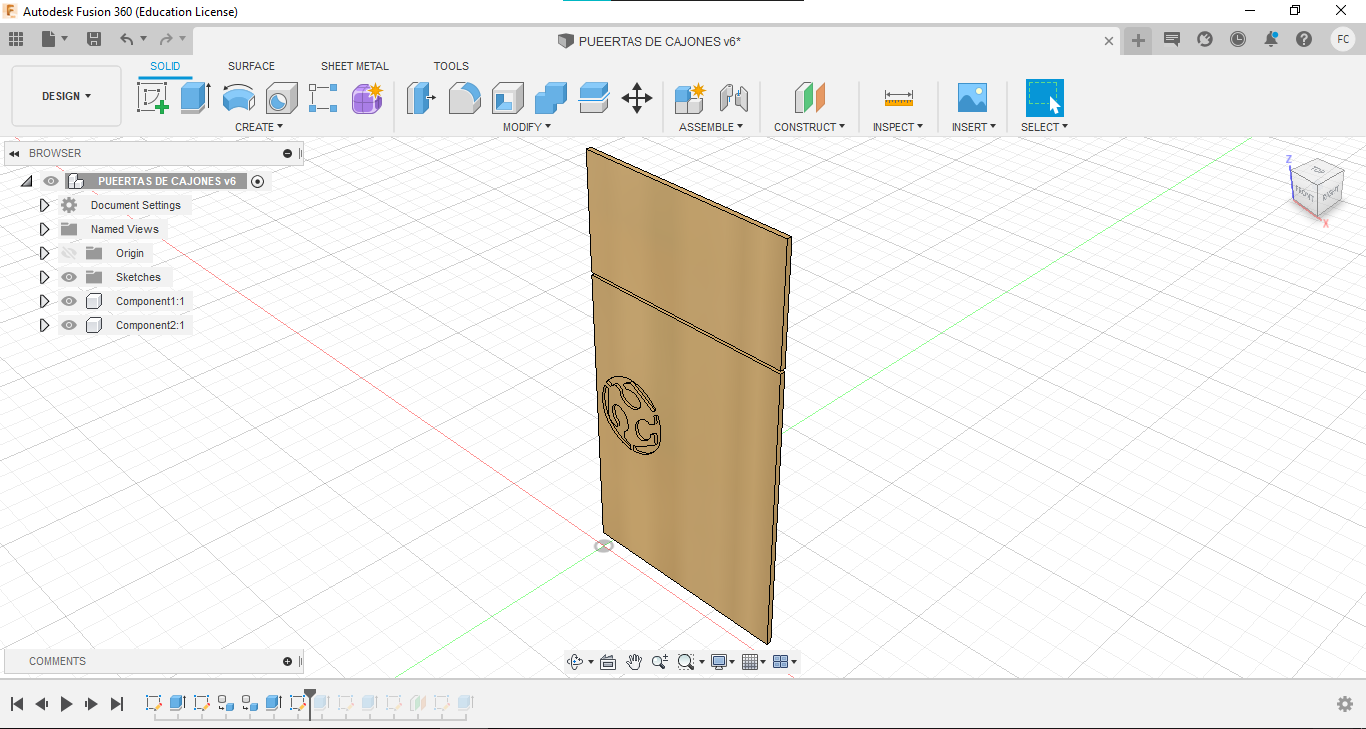Viewport: 1366px width, 729px height.
Task: Open the CONSTRUCT dropdown menu
Action: click(x=810, y=127)
